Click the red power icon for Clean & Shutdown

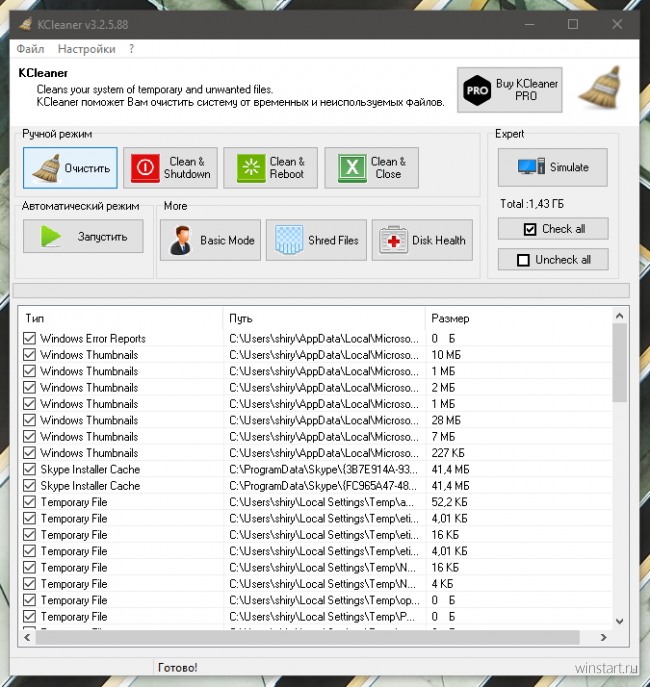(145, 168)
